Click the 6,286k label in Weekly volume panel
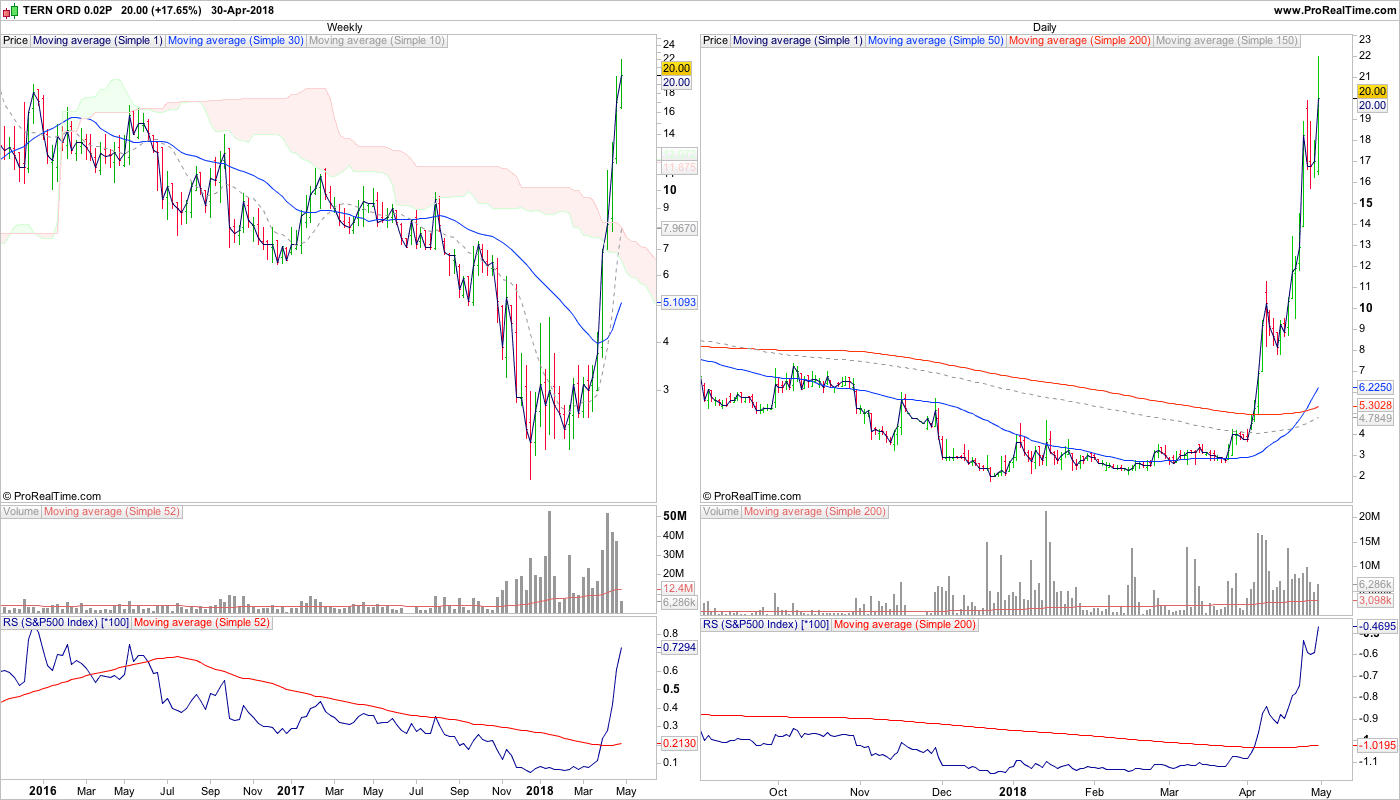Viewport: 1400px width, 800px height. coord(679,603)
